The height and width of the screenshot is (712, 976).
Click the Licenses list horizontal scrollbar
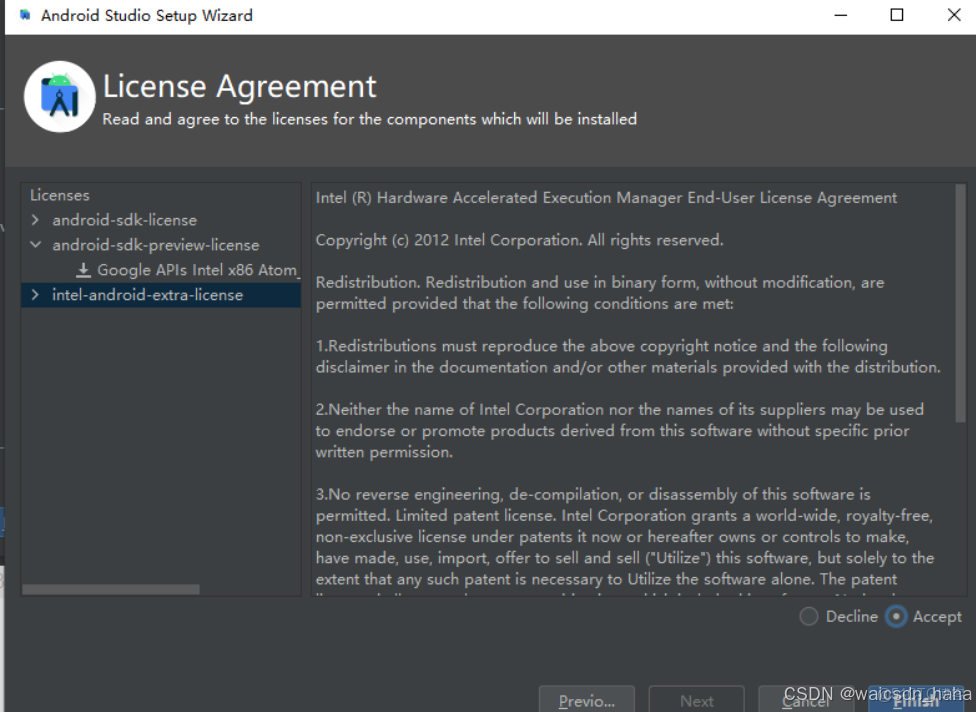pos(110,590)
